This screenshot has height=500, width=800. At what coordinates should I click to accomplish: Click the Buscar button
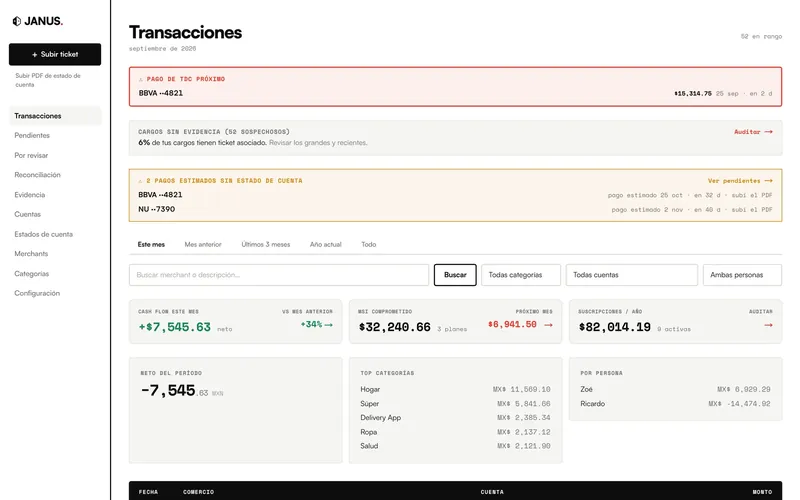455,275
